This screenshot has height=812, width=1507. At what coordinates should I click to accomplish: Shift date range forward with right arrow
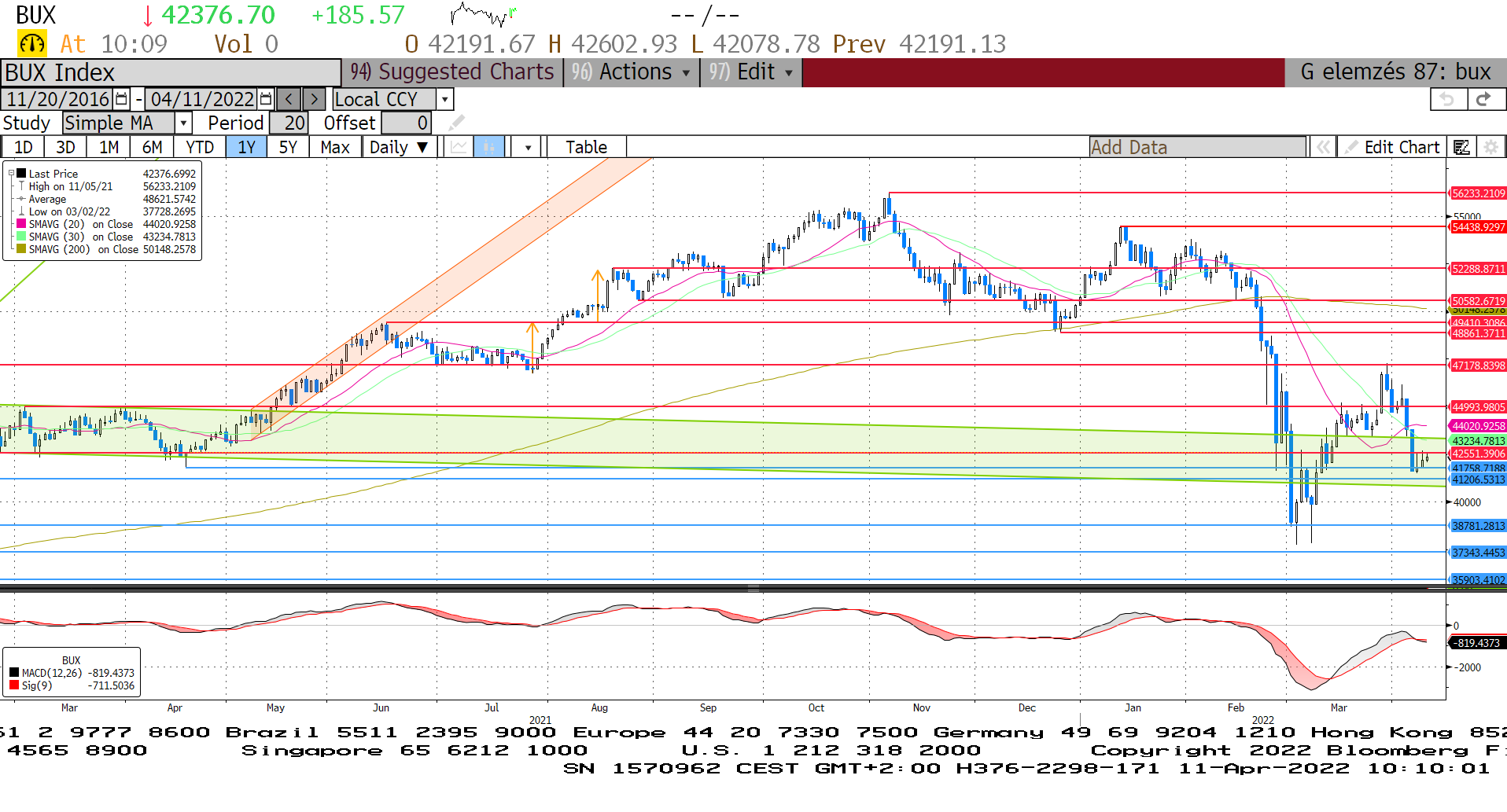(x=314, y=99)
